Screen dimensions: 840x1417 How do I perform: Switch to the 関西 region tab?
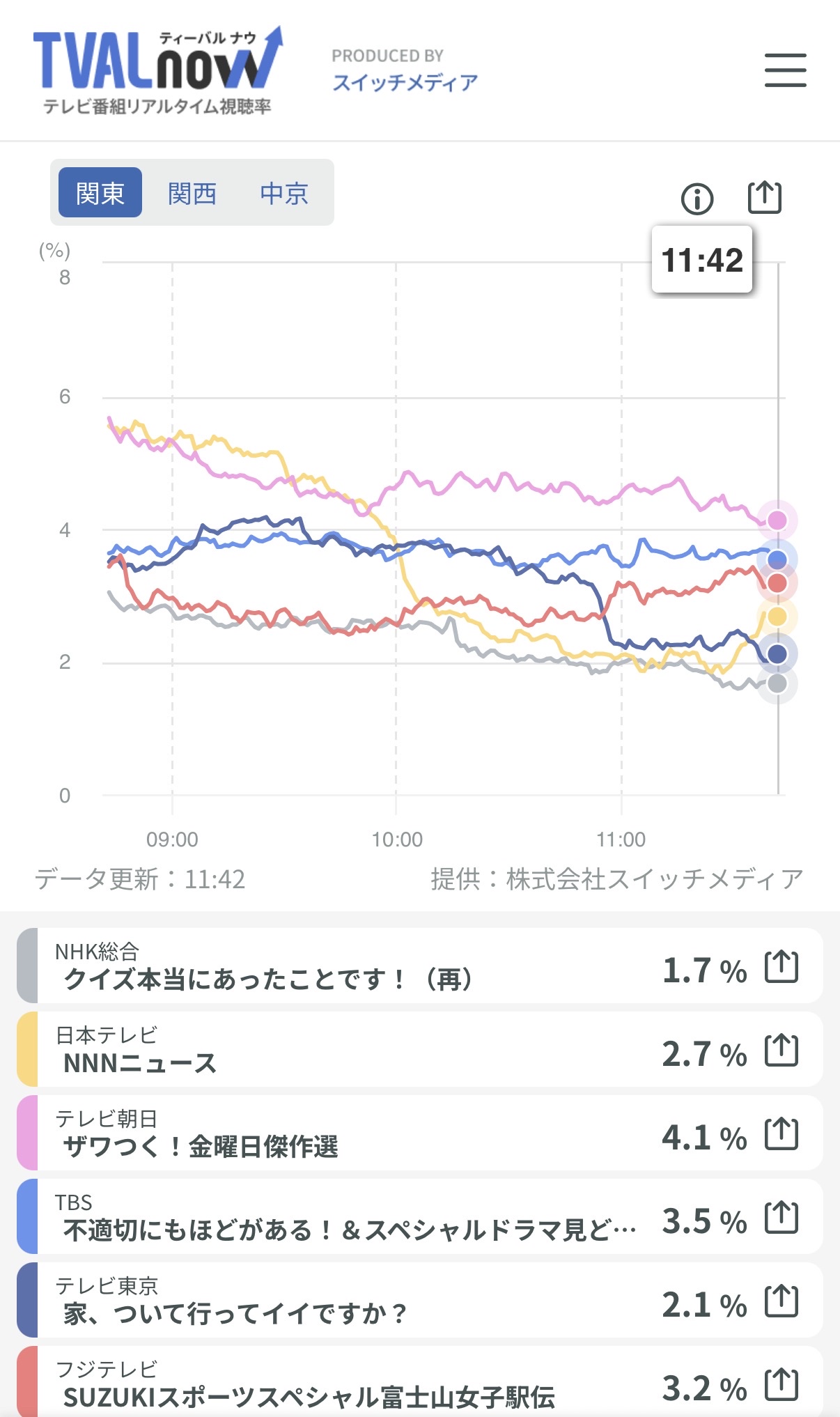click(192, 193)
